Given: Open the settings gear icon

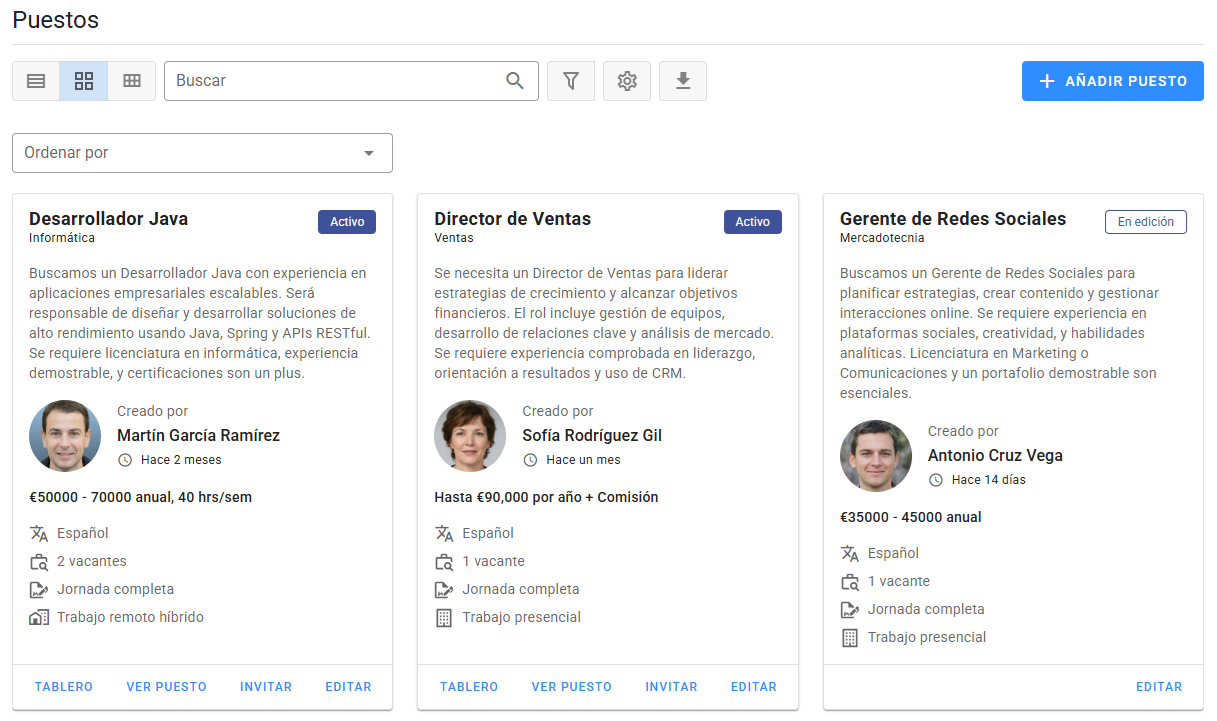Looking at the screenshot, I should point(627,81).
